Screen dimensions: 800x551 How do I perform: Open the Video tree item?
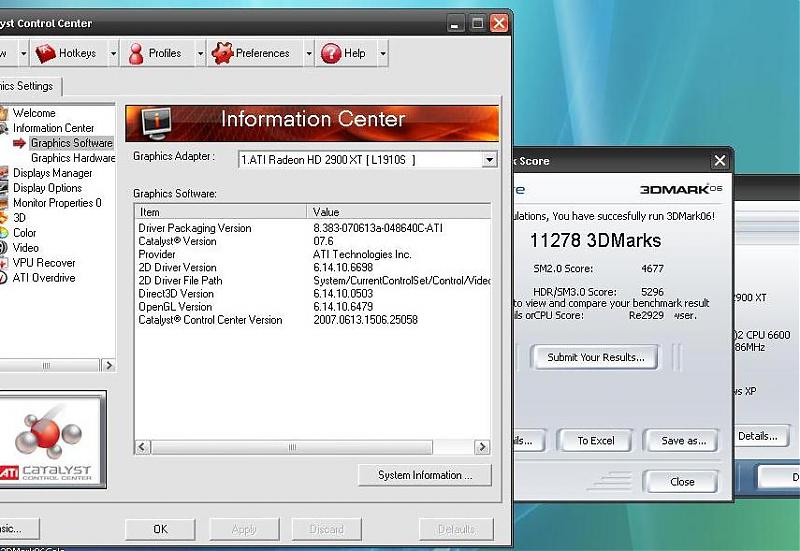[26, 248]
